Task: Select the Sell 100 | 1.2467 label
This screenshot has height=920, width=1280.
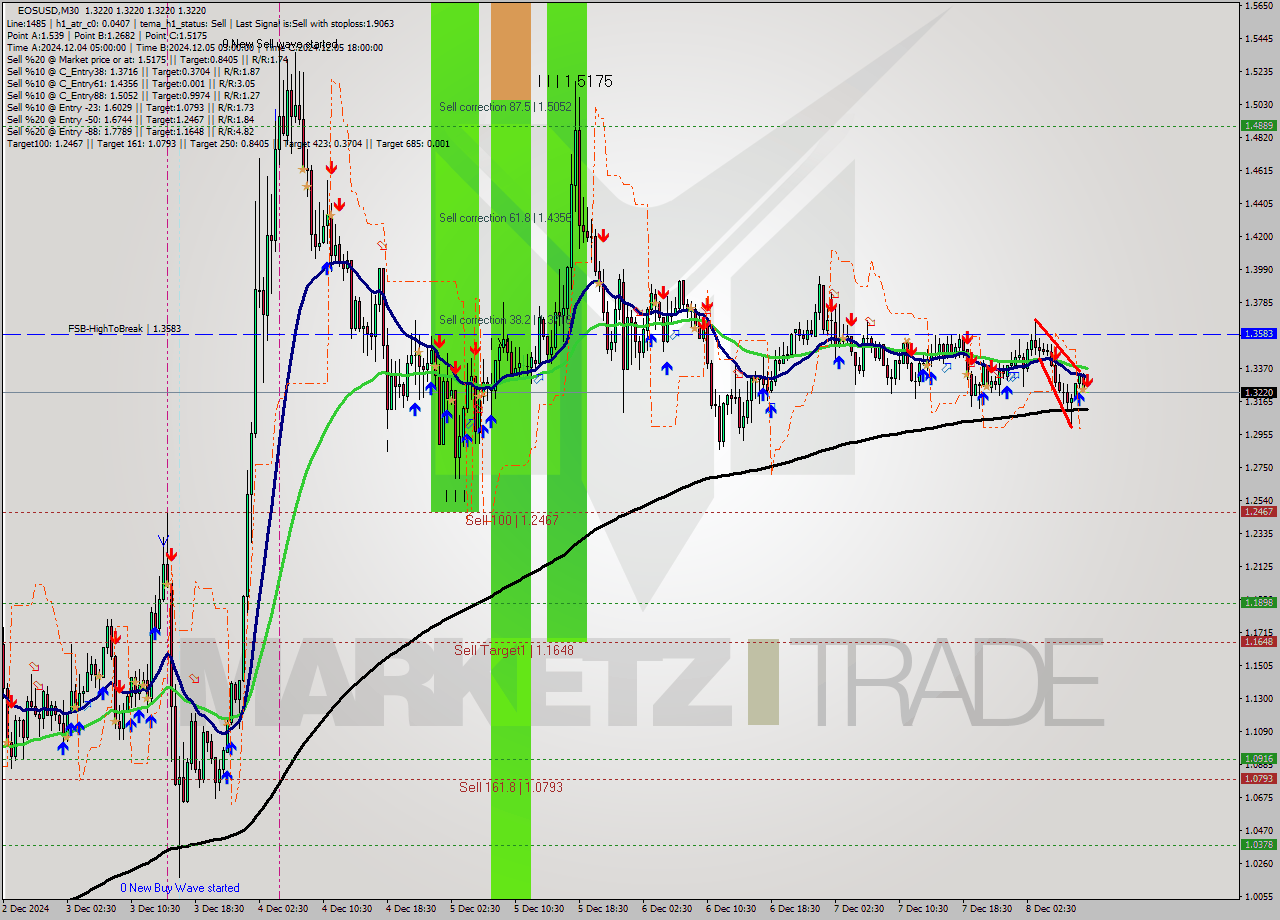Action: pos(512,520)
